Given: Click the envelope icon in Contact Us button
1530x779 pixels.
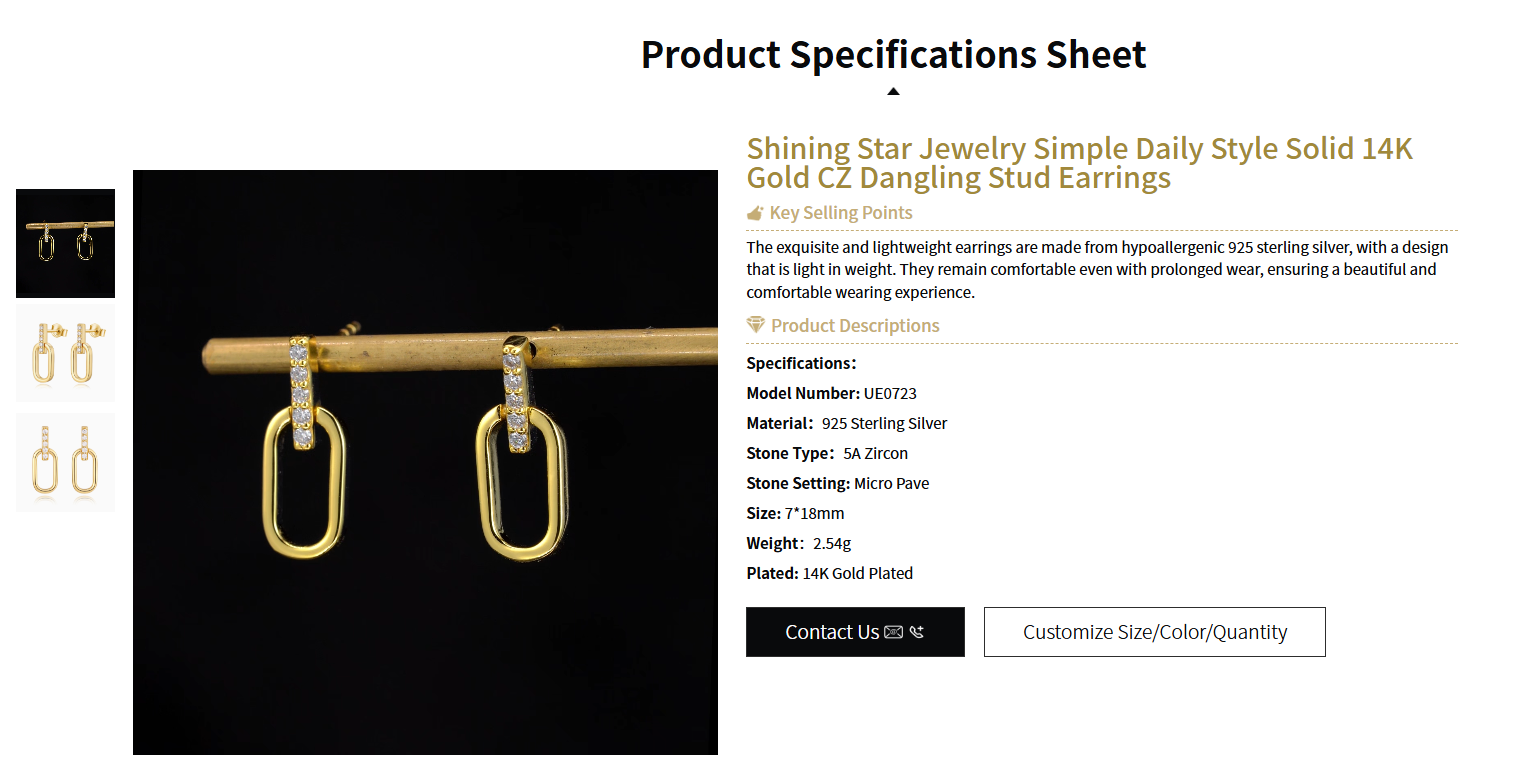Looking at the screenshot, I should 894,632.
